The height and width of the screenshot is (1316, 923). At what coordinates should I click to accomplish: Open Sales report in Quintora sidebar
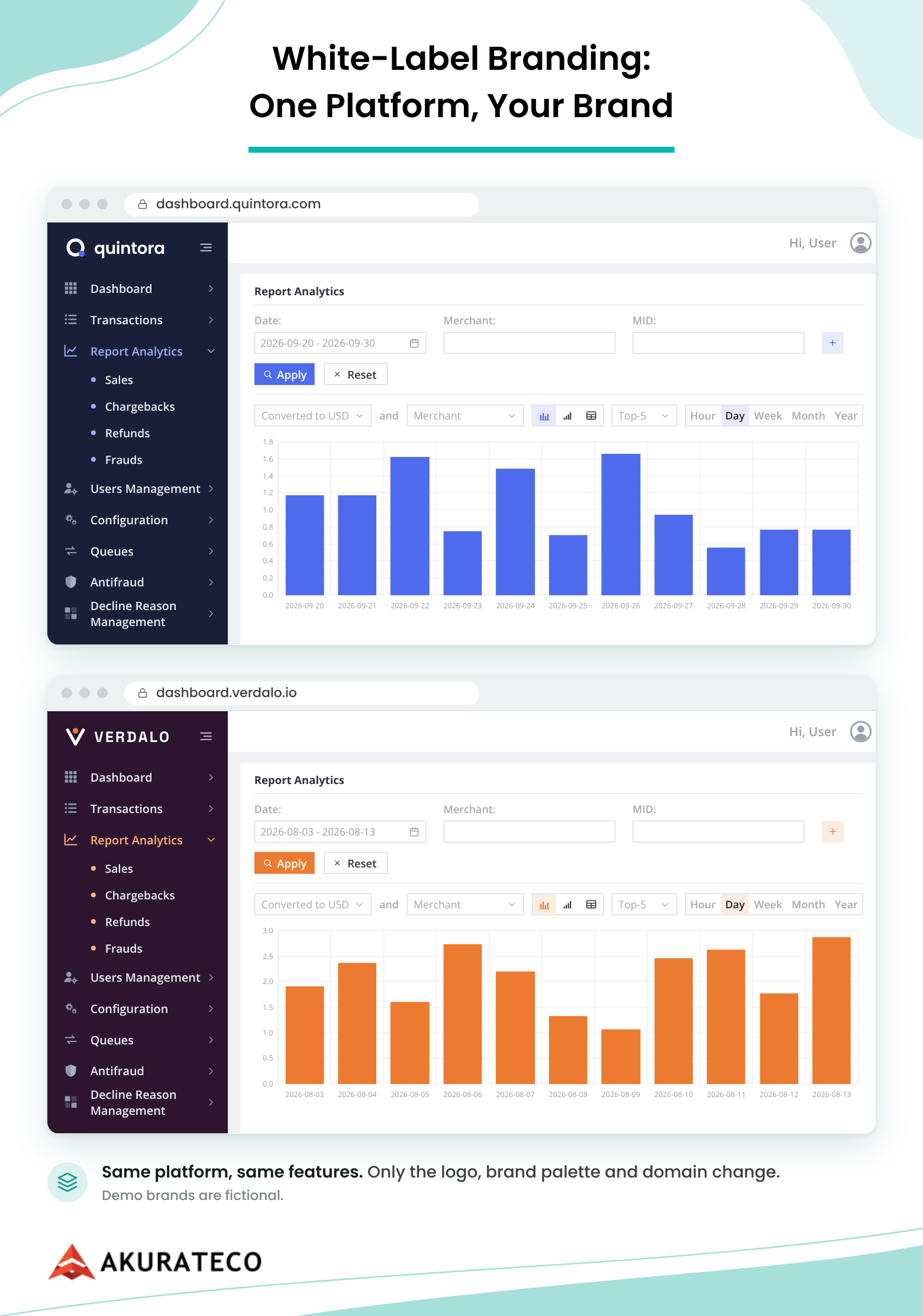pyautogui.click(x=119, y=380)
